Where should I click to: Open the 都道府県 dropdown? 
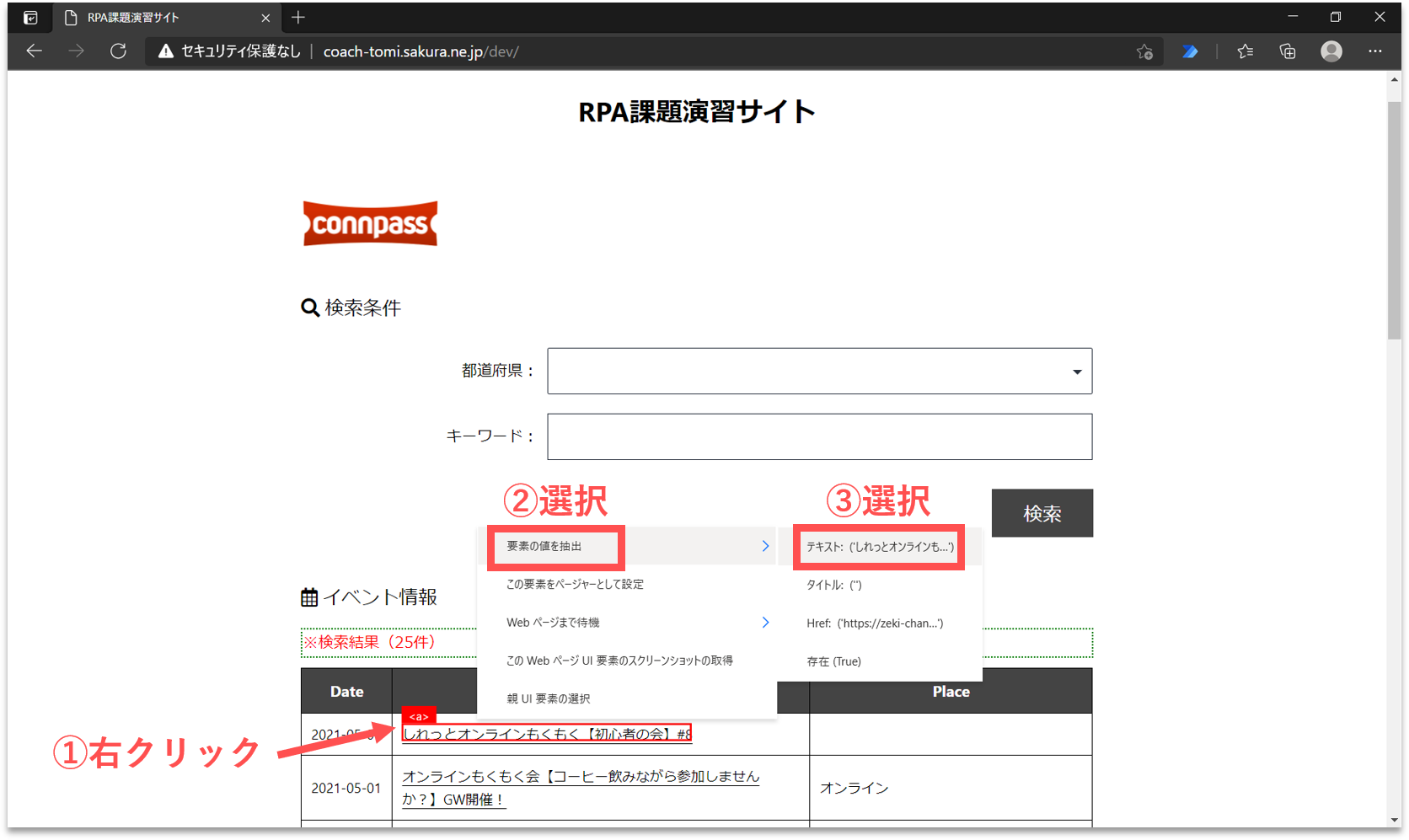coord(819,371)
